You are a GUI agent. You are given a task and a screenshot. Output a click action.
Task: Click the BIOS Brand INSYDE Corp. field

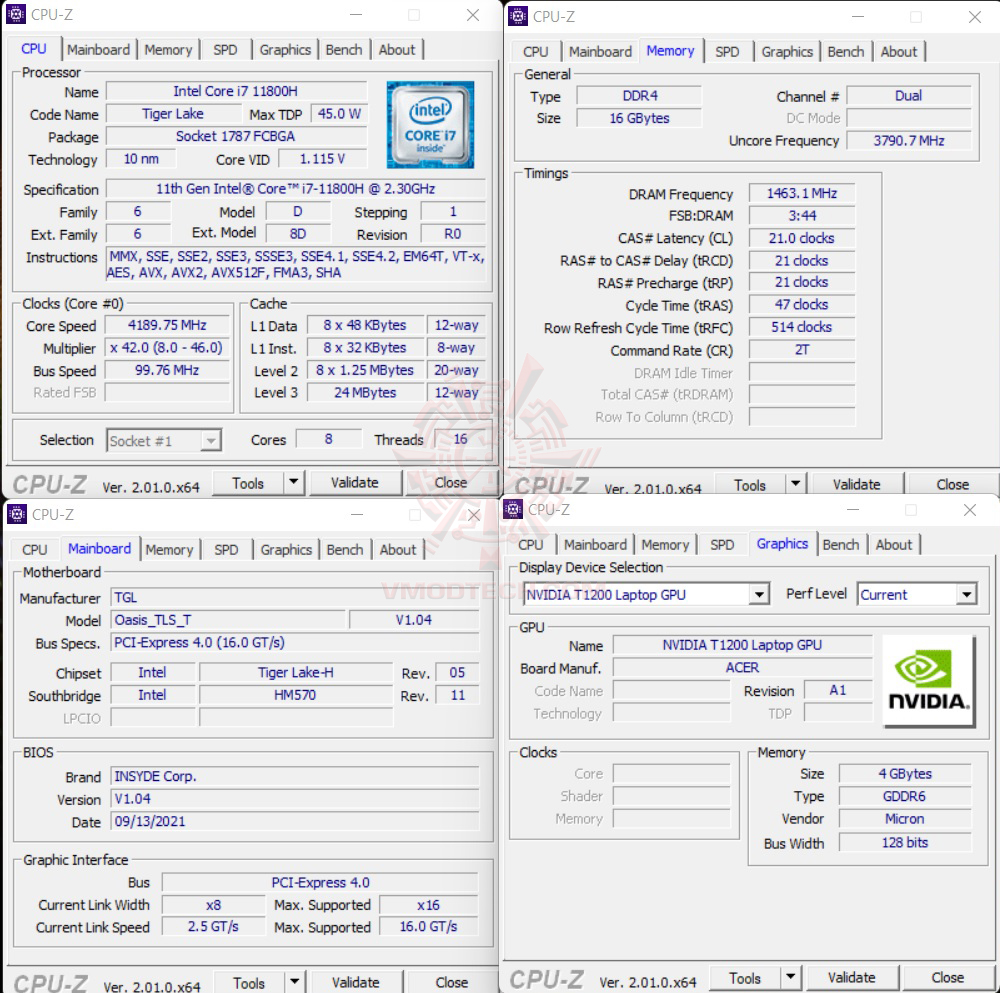pos(295,776)
